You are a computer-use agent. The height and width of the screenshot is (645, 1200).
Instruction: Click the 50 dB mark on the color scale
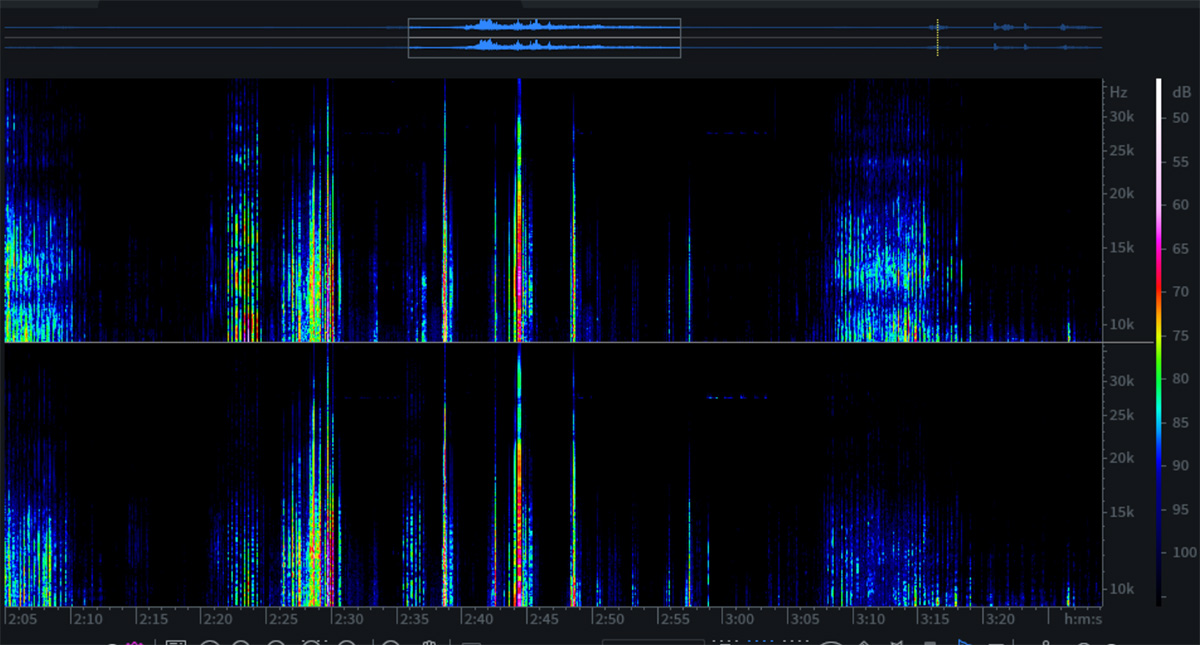[x=1180, y=118]
